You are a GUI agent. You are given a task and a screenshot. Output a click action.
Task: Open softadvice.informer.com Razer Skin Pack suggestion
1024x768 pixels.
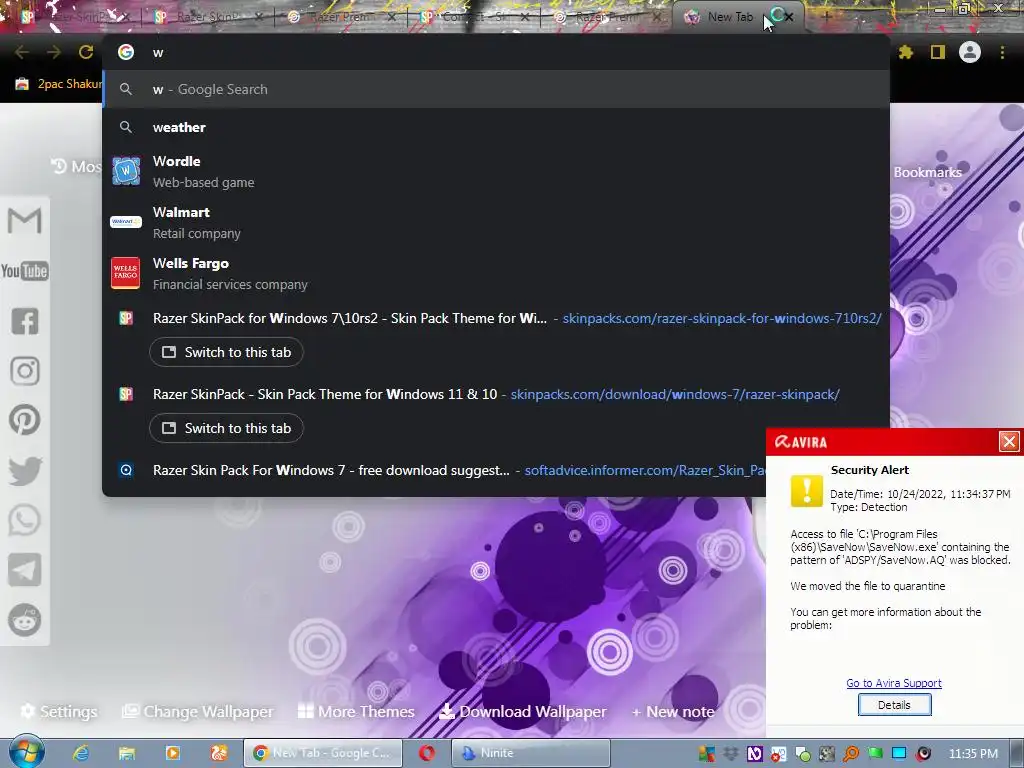click(x=434, y=470)
